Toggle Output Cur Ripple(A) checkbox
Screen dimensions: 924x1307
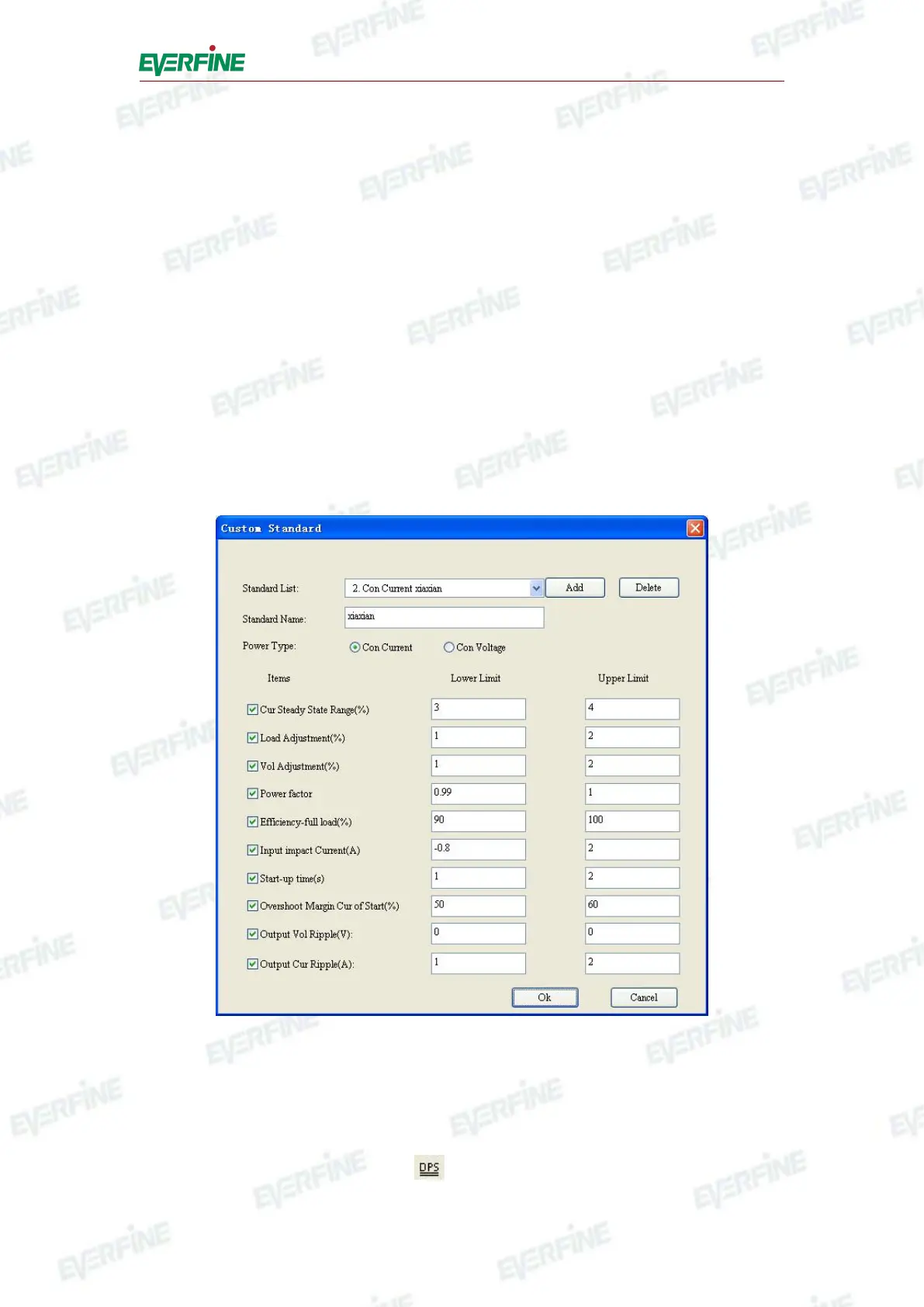click(x=252, y=964)
